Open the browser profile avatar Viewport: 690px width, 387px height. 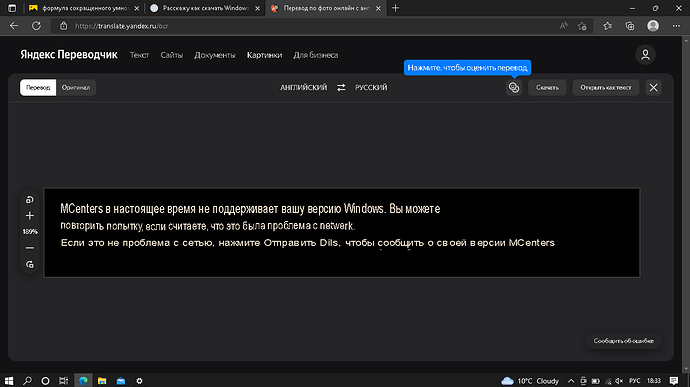pyautogui.click(x=653, y=26)
